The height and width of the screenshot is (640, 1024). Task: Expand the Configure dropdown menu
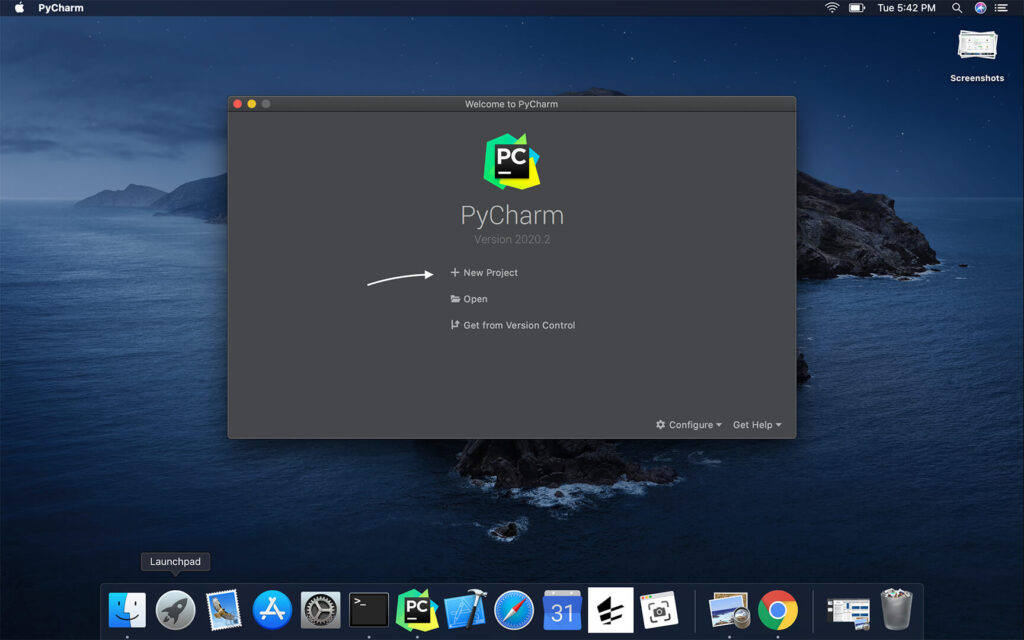point(689,424)
